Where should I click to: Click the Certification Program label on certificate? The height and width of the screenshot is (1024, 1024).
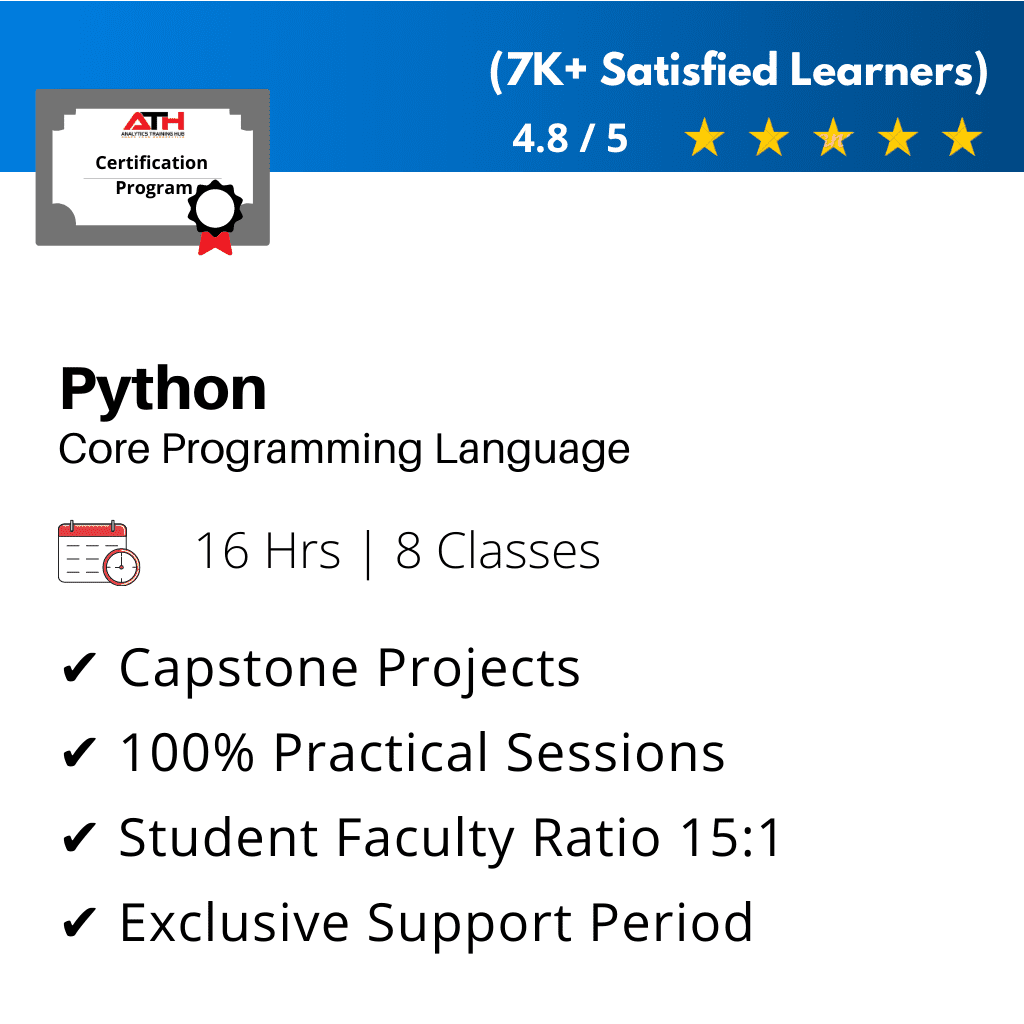152,175
